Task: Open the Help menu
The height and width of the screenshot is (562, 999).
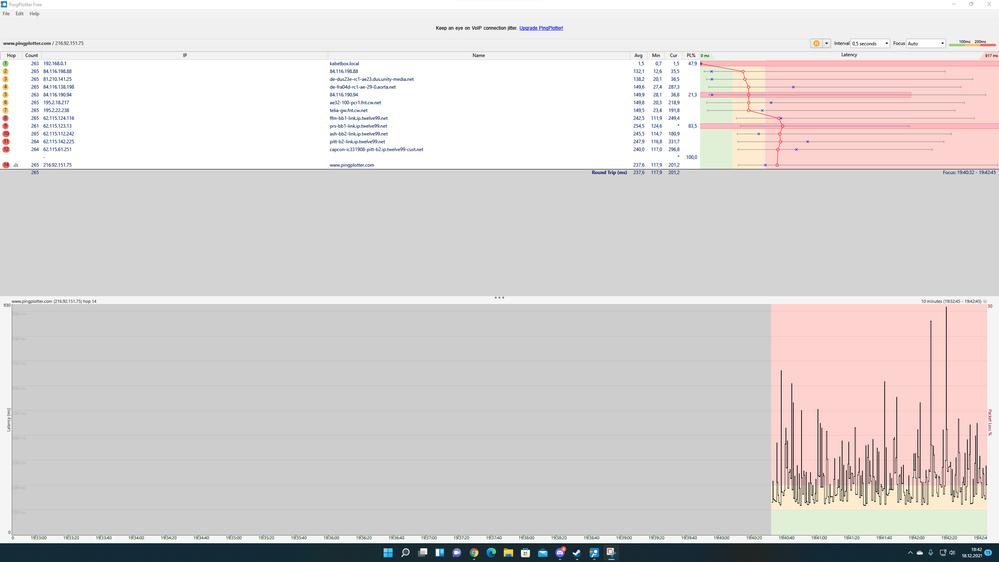Action: [34, 13]
